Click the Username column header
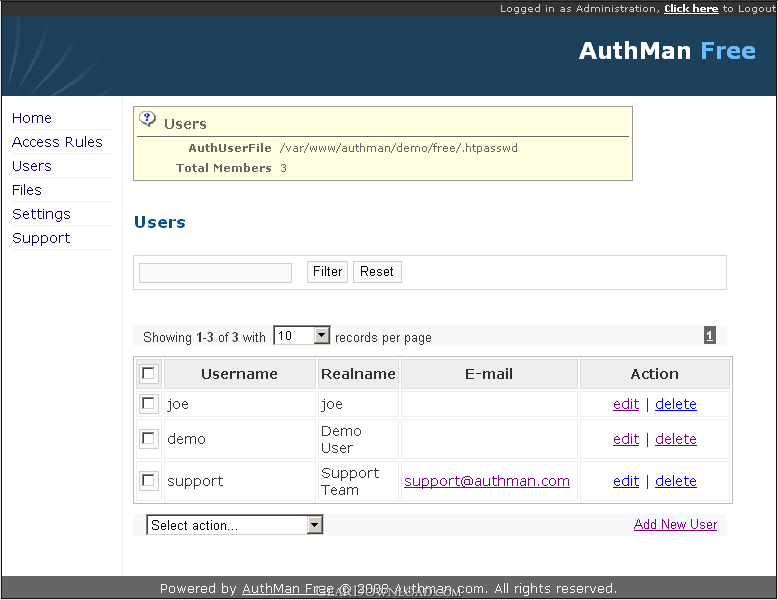Image resolution: width=778 pixels, height=600 pixels. click(239, 374)
